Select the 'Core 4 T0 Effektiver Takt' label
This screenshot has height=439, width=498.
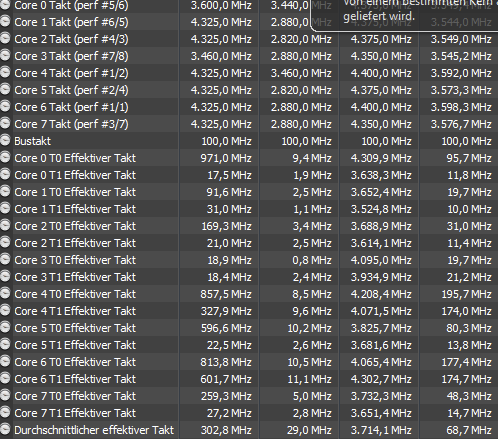(75, 294)
